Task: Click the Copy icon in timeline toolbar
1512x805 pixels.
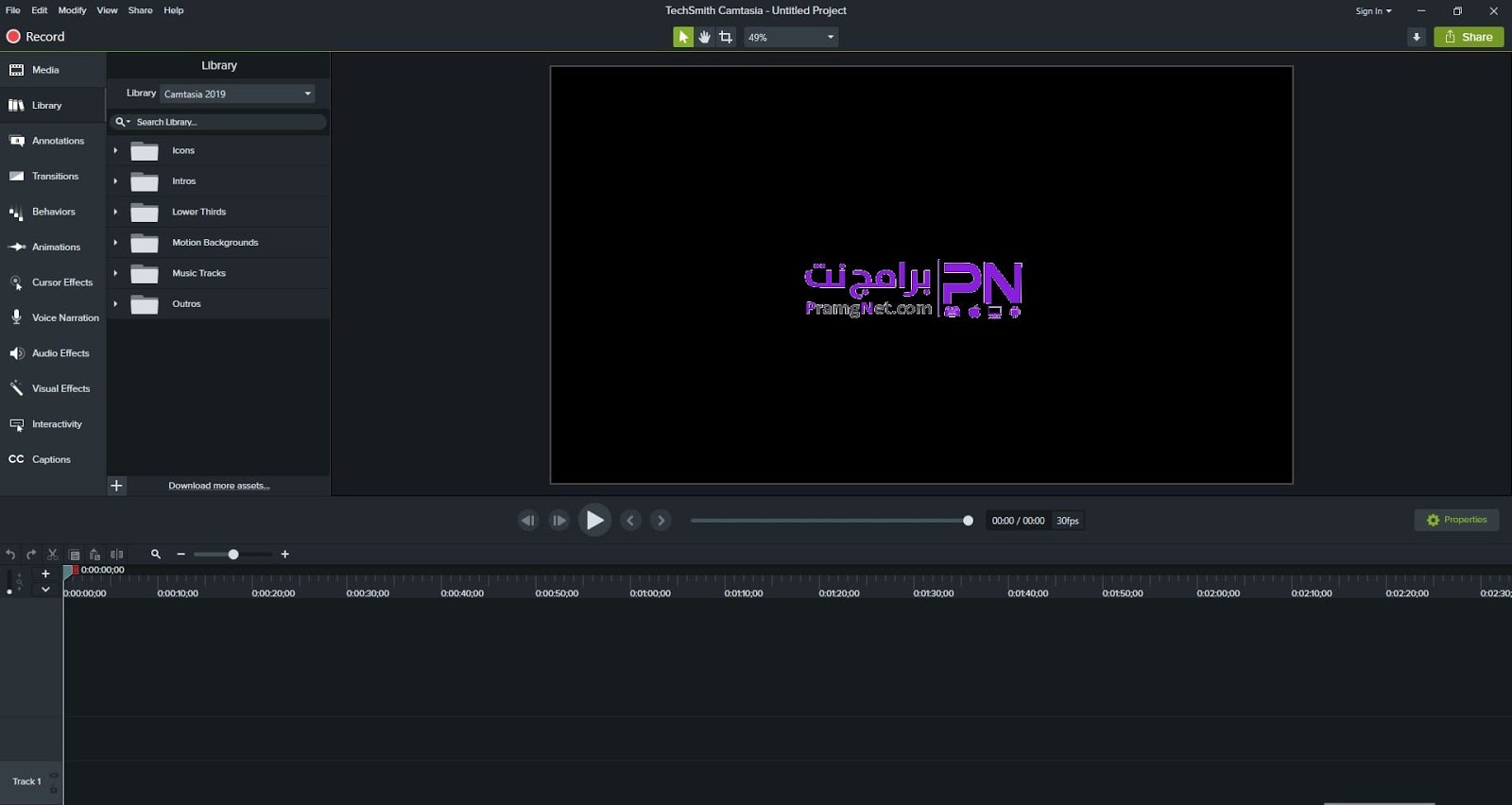Action: coord(75,555)
